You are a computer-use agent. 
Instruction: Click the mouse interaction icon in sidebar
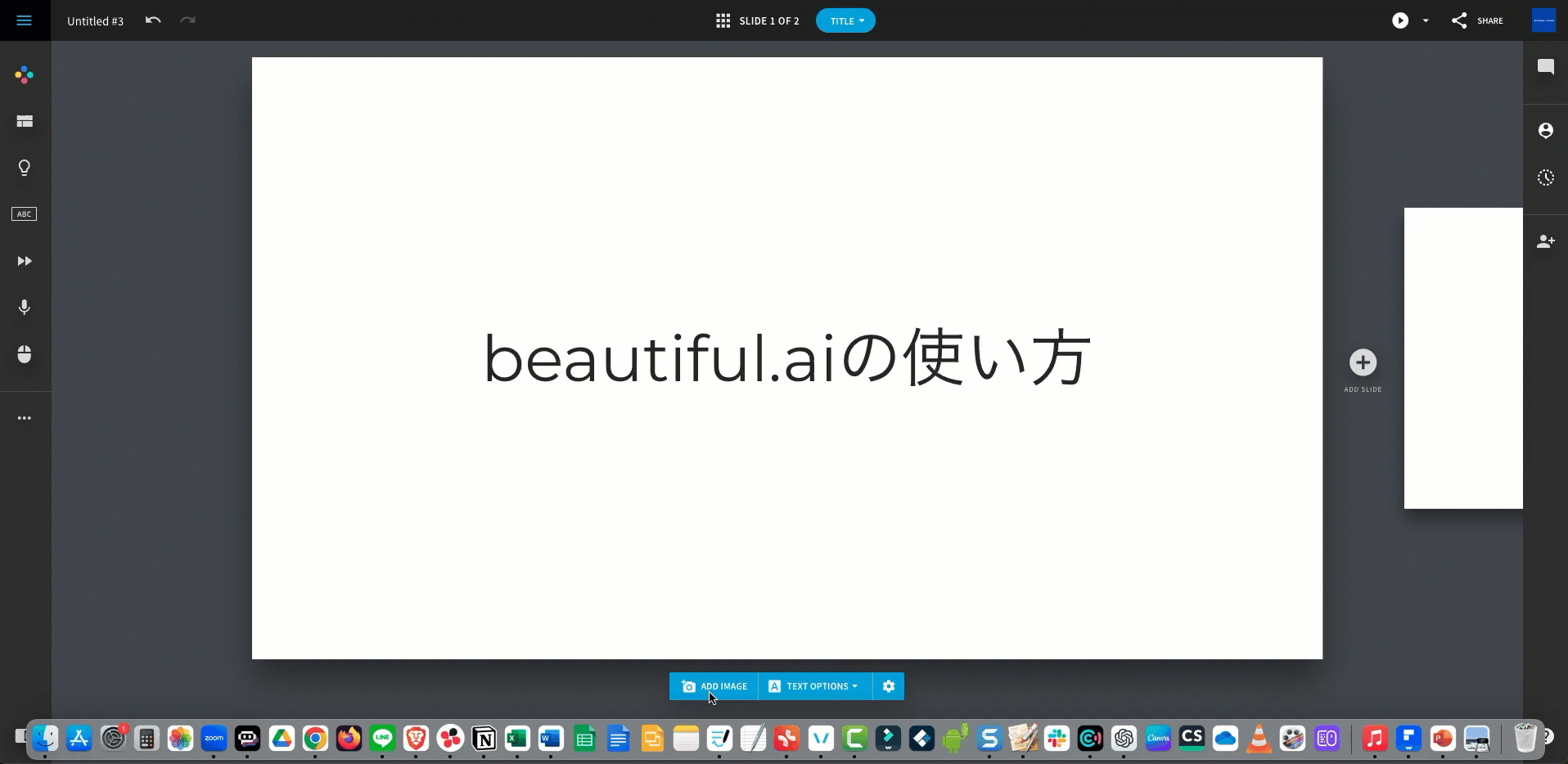coord(25,354)
